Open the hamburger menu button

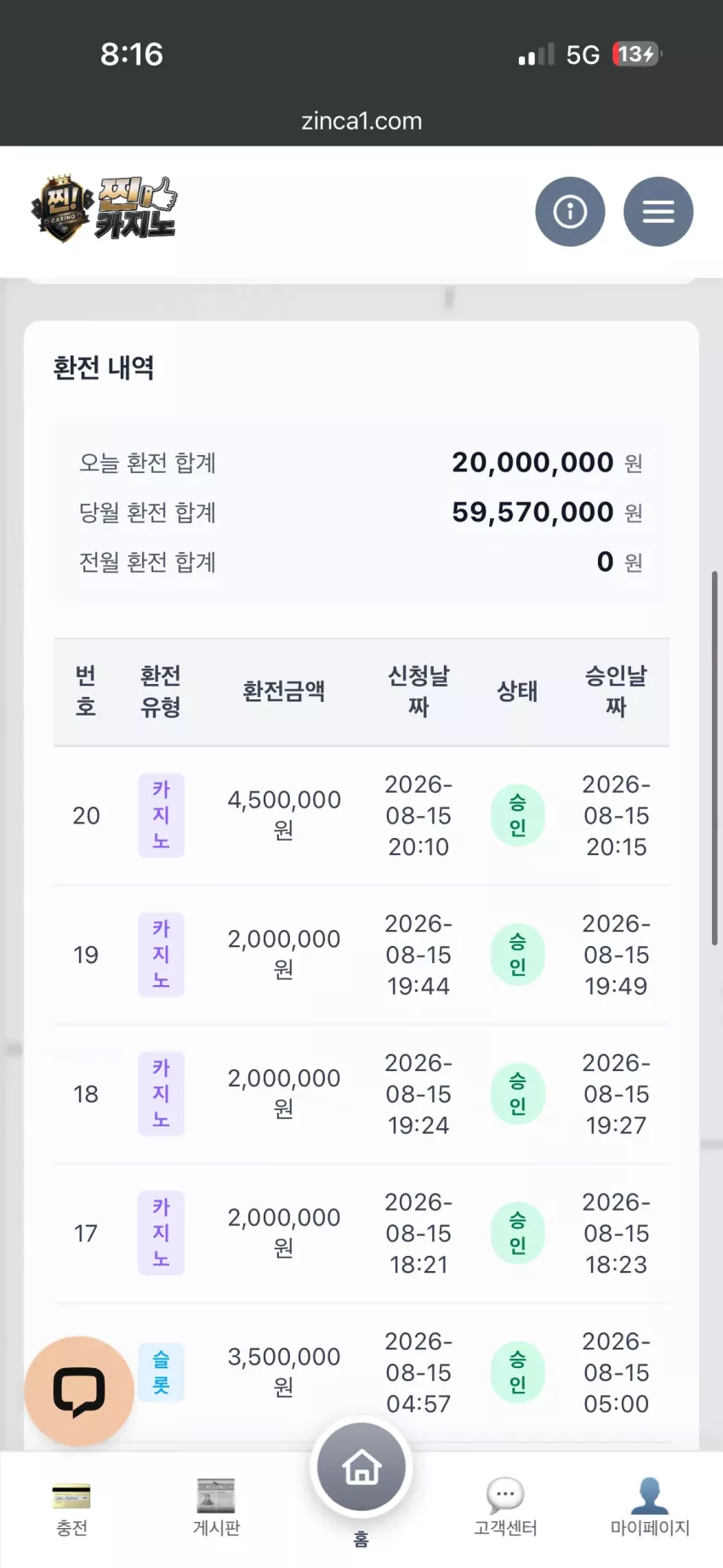click(658, 211)
